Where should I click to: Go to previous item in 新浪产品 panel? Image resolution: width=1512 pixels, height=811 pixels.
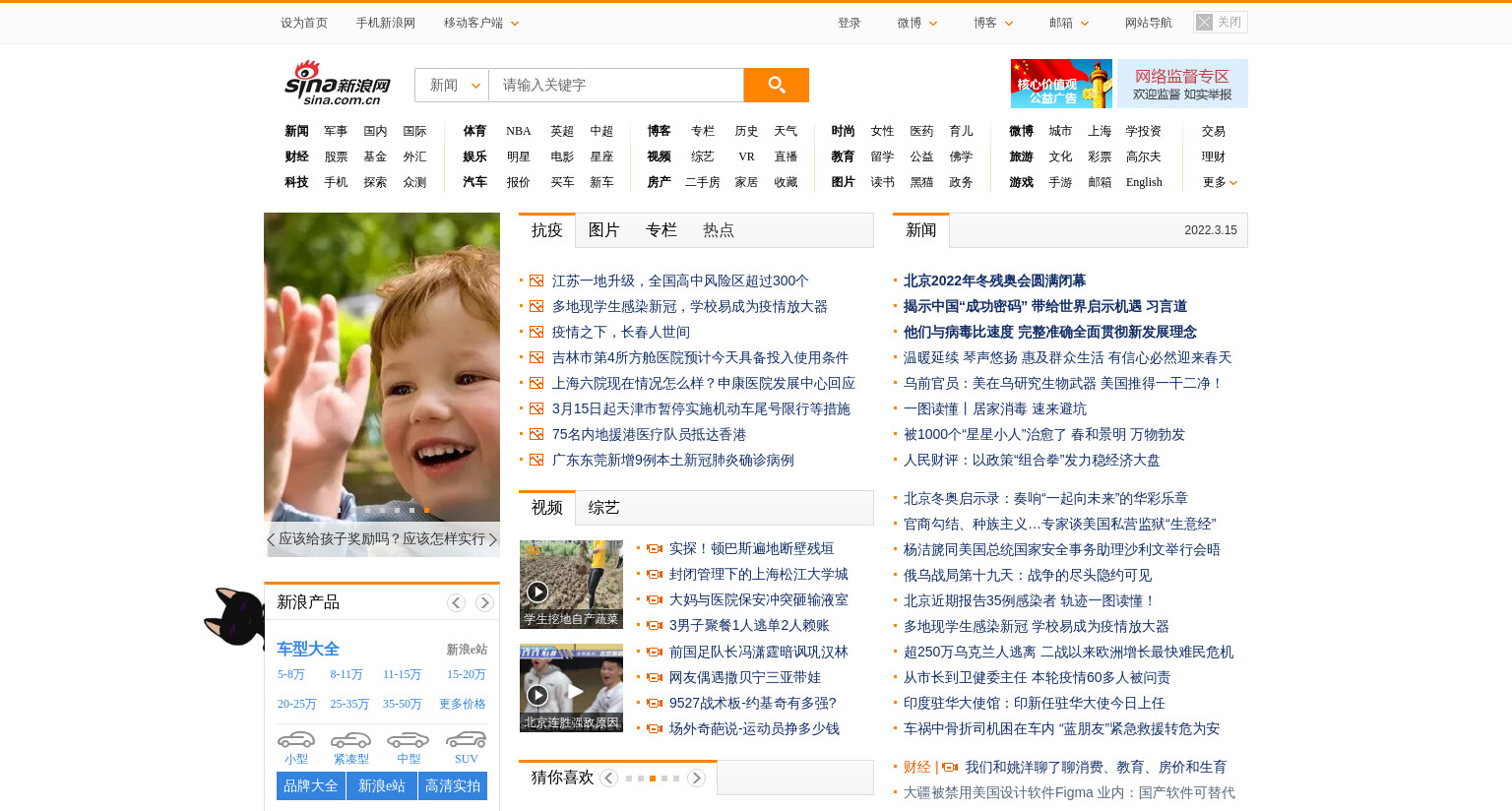coord(456,602)
